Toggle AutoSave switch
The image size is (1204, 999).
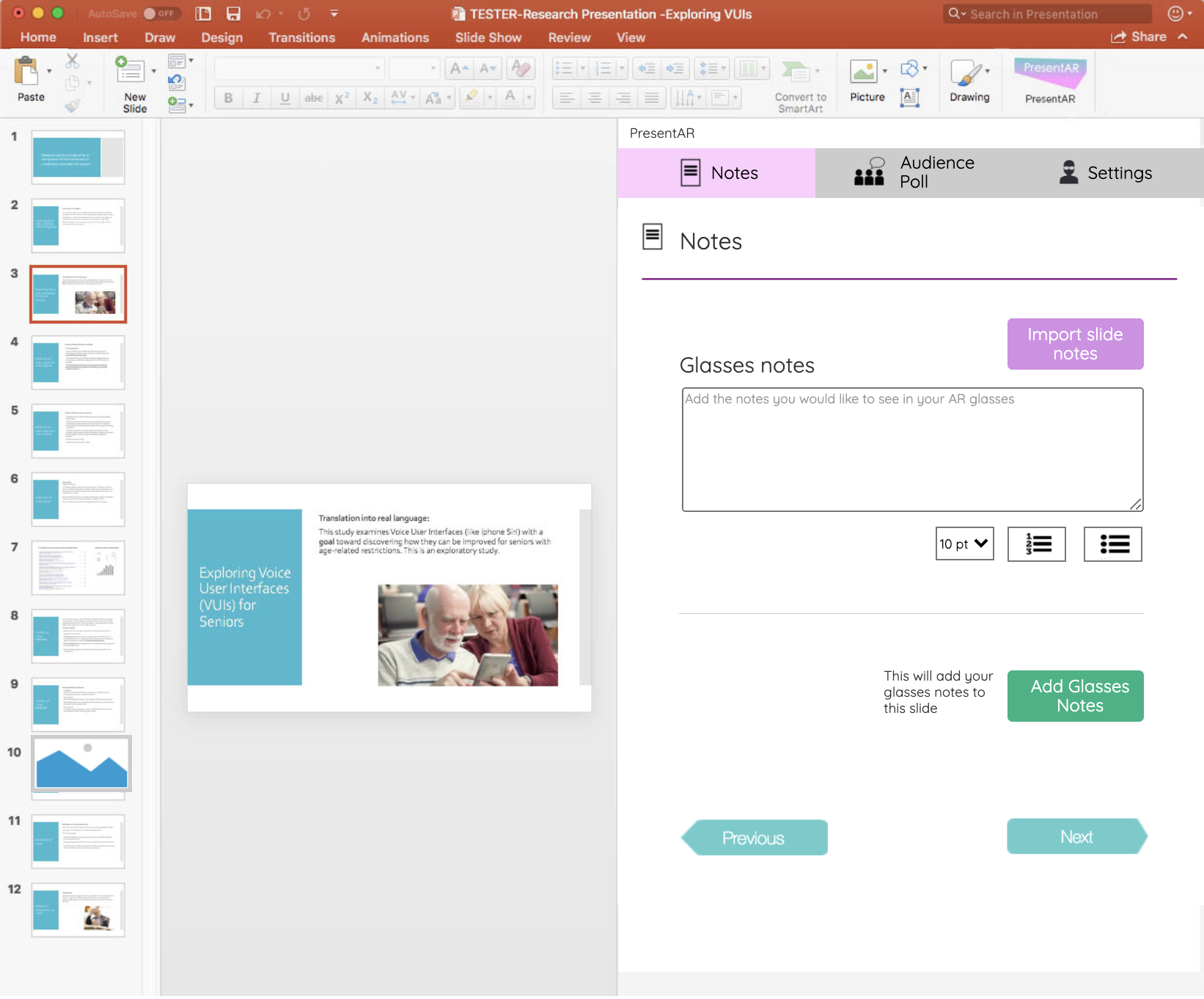160,13
